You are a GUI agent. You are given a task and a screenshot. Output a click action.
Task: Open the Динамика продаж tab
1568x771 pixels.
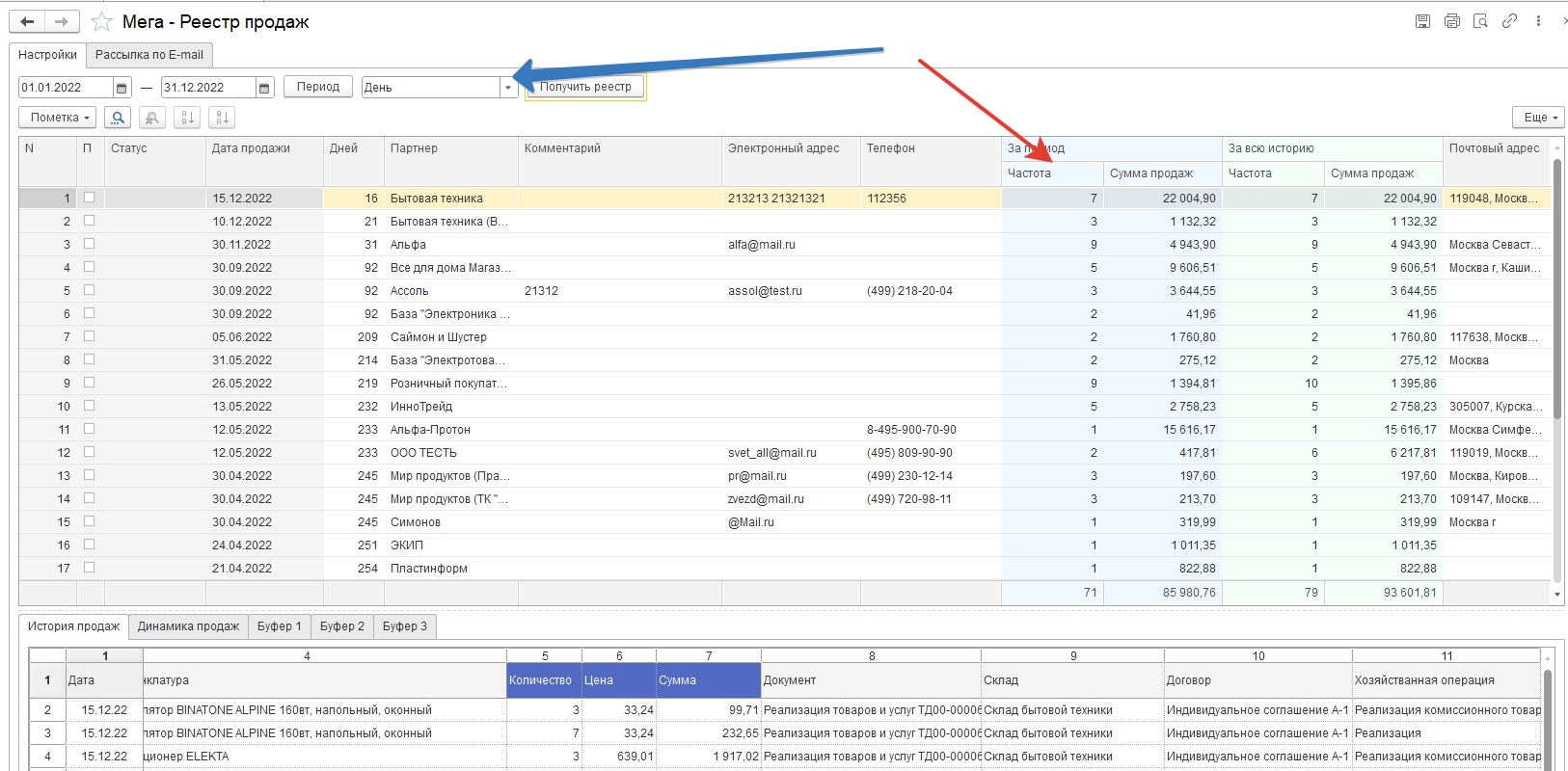point(188,626)
